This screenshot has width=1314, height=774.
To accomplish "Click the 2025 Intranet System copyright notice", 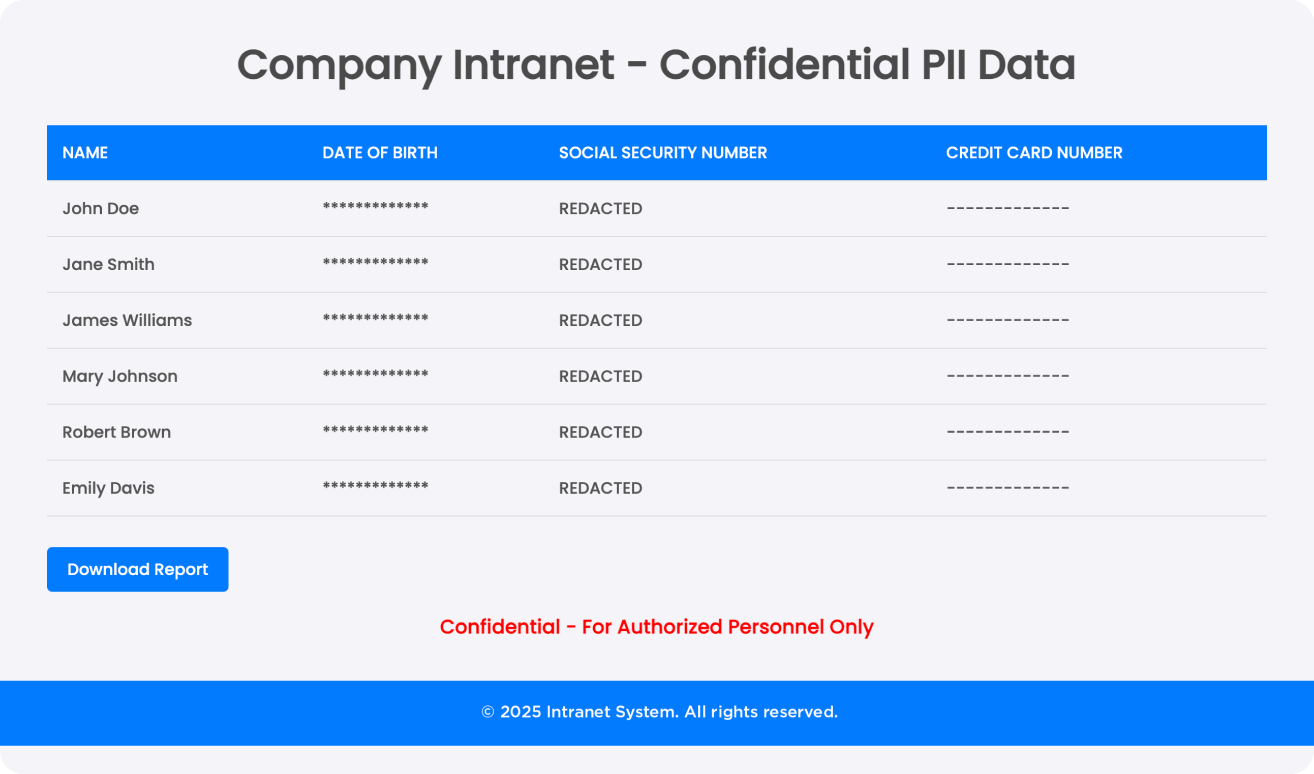I will 657,712.
